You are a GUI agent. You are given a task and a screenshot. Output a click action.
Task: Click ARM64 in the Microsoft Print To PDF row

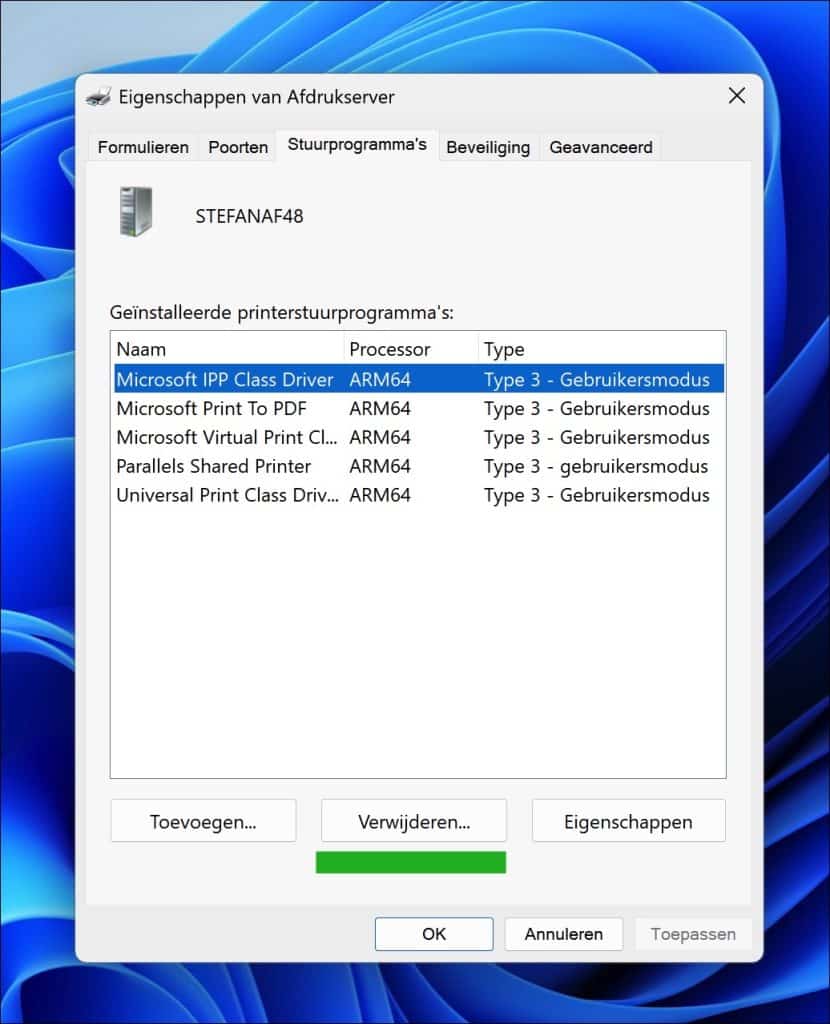(x=379, y=408)
